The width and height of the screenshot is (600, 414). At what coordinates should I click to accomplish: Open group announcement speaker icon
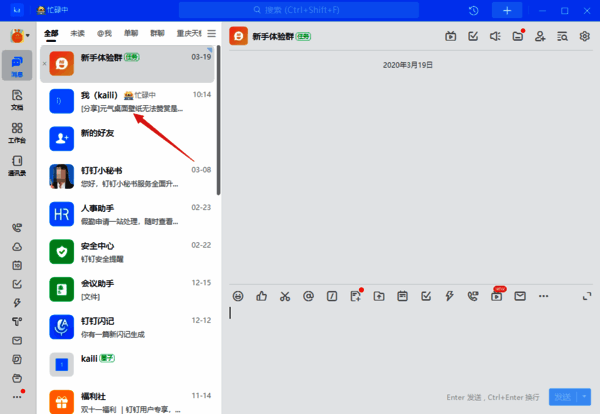495,36
